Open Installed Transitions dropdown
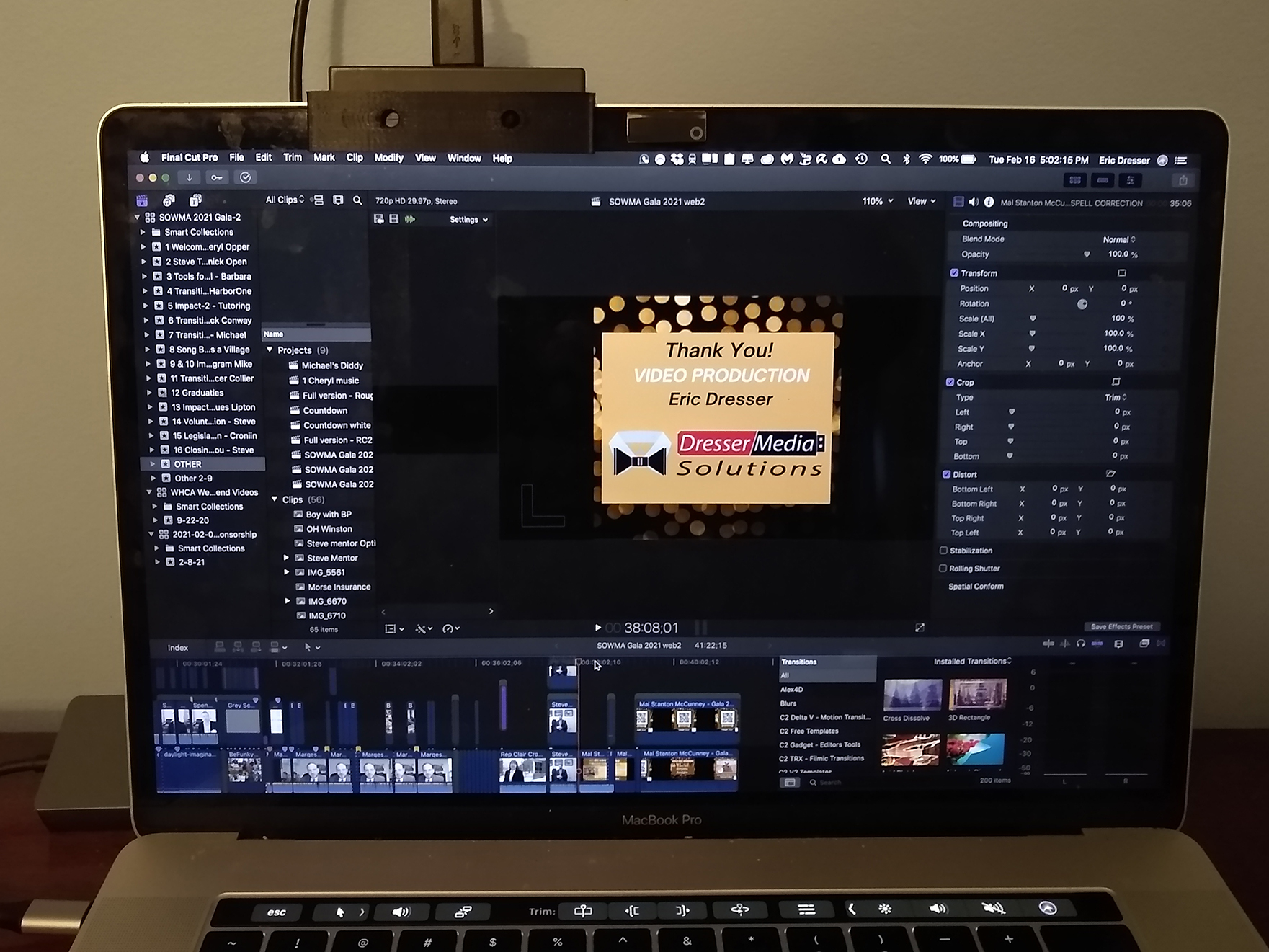Viewport: 1269px width, 952px height. tap(973, 661)
